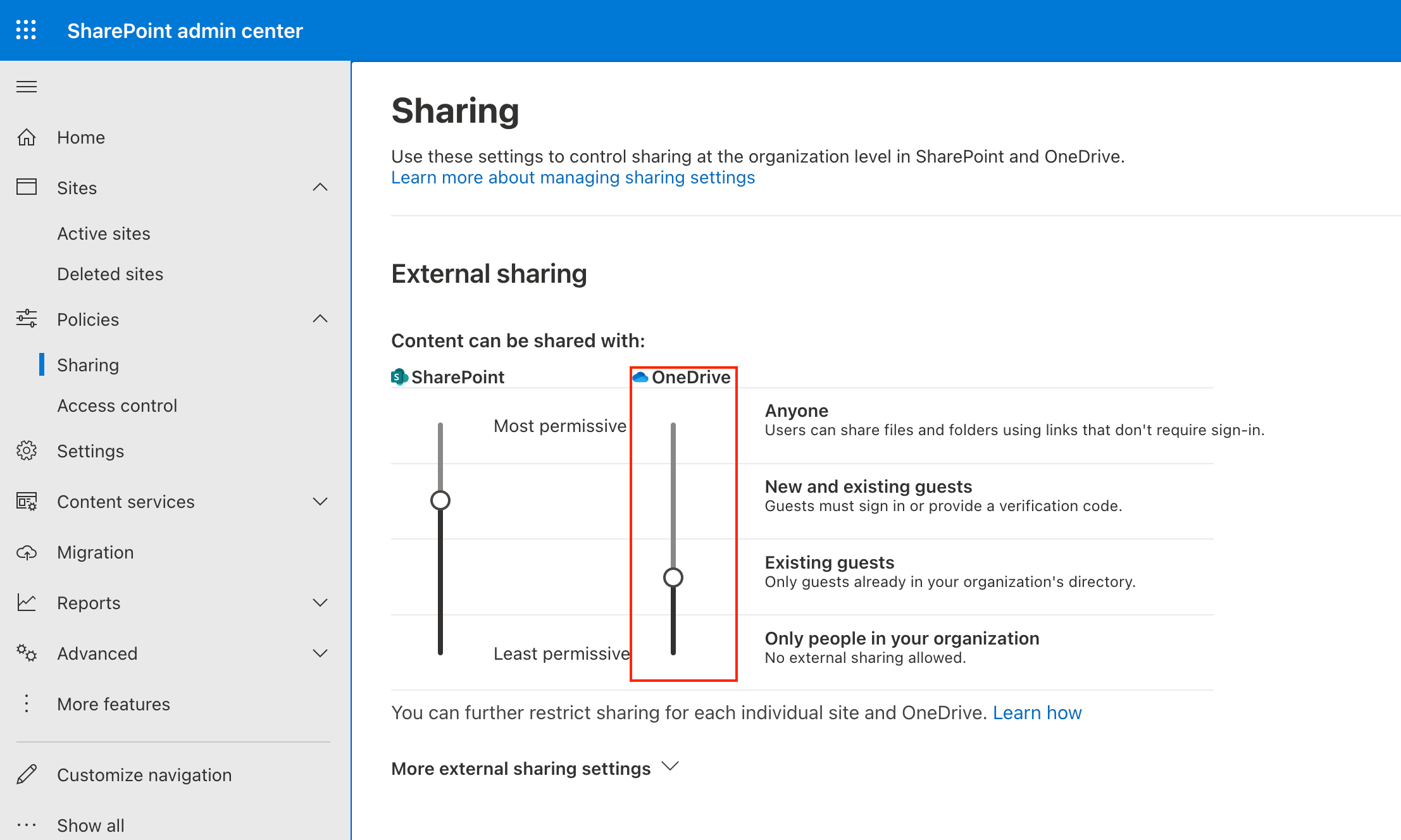
Task: Select Sharing under Policies
Action: pyautogui.click(x=88, y=365)
